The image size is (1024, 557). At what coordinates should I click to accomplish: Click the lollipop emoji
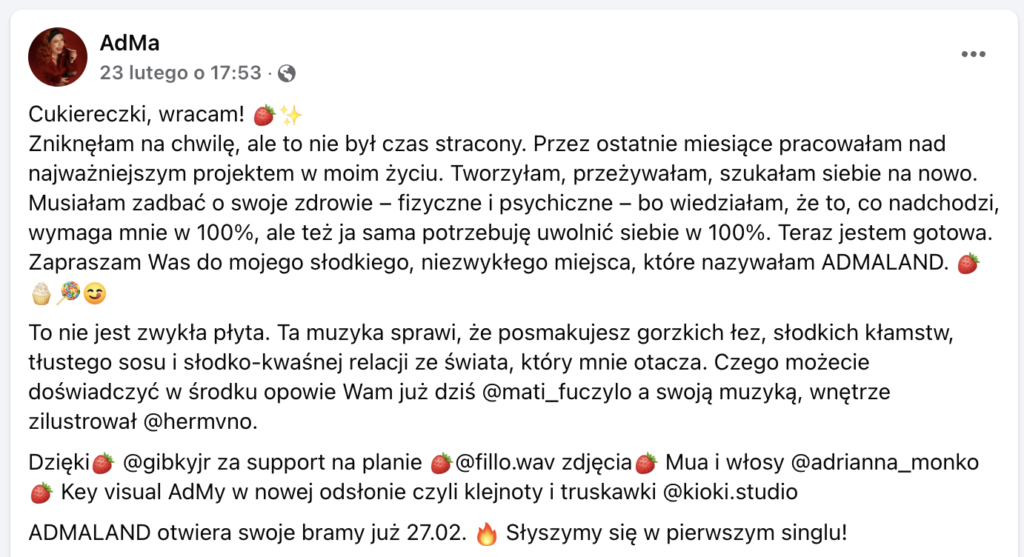68,294
